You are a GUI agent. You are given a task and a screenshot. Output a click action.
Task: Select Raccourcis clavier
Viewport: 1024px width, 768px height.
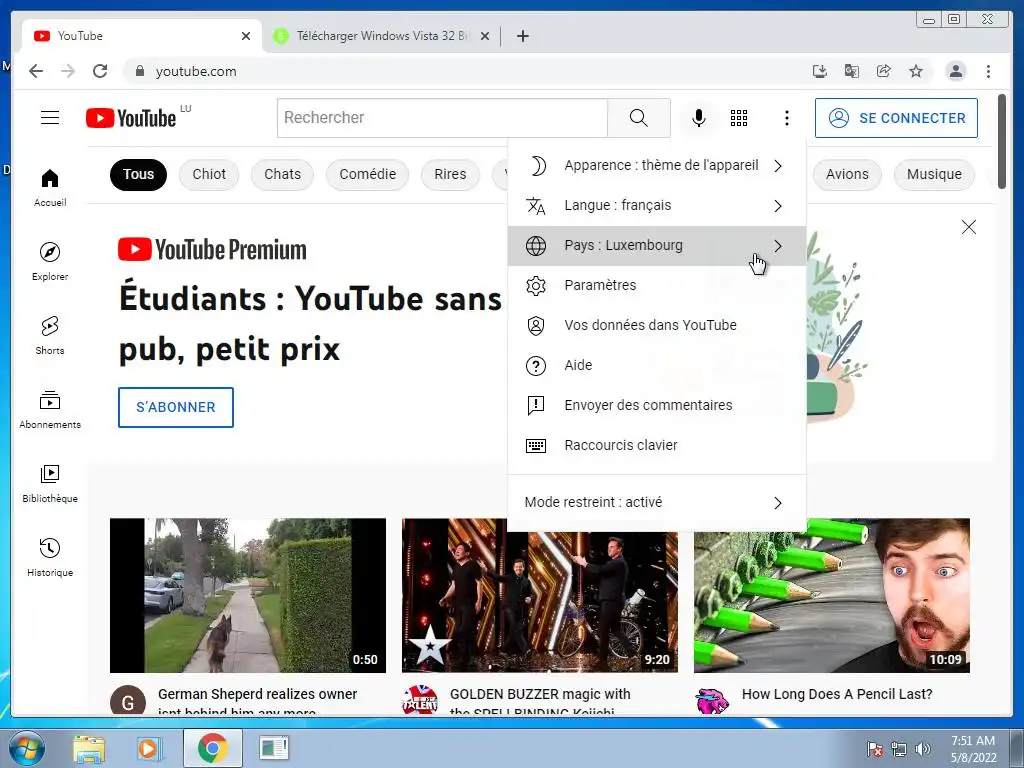click(657, 445)
